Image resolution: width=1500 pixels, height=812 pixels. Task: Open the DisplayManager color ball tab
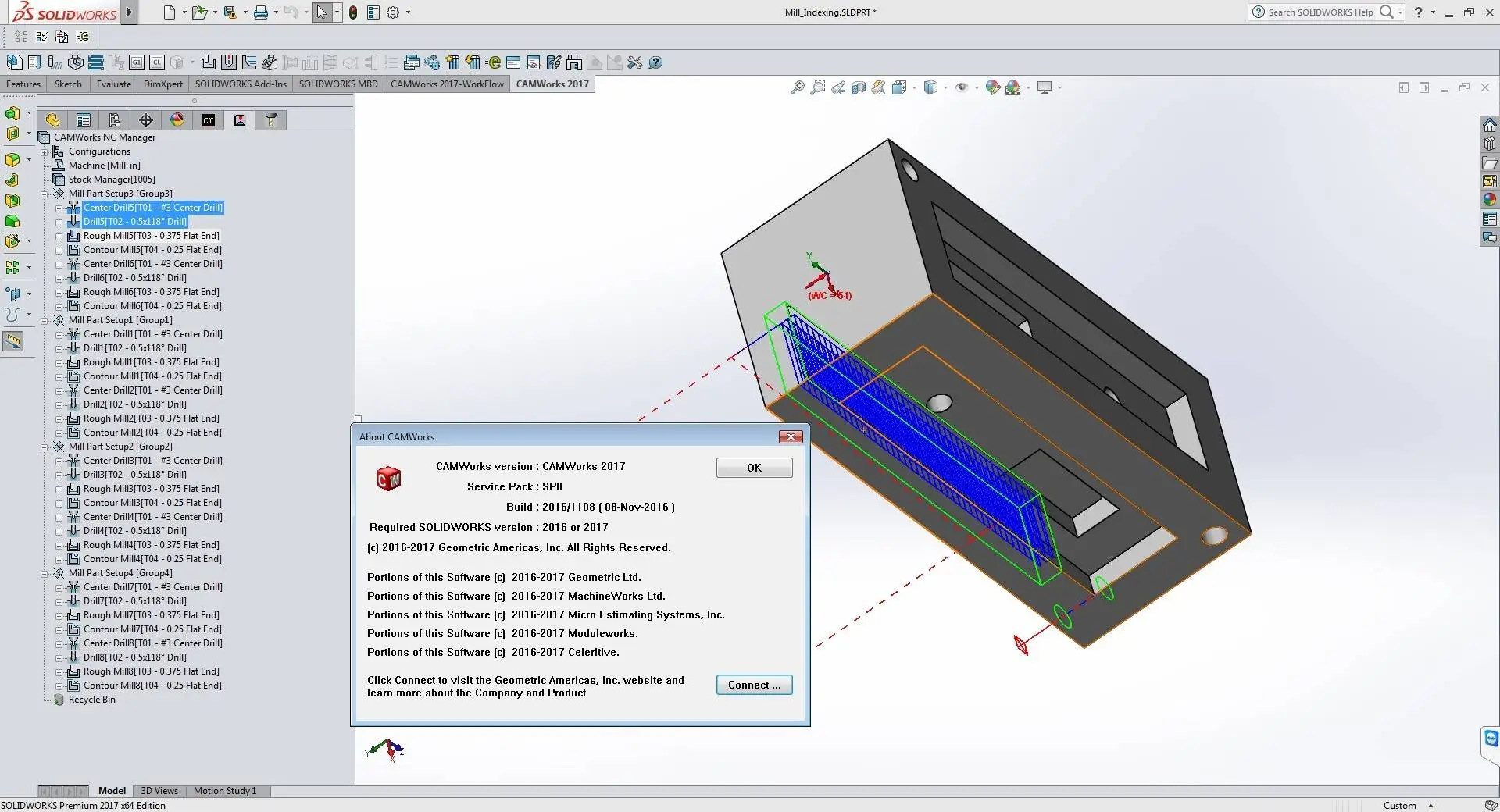click(177, 119)
